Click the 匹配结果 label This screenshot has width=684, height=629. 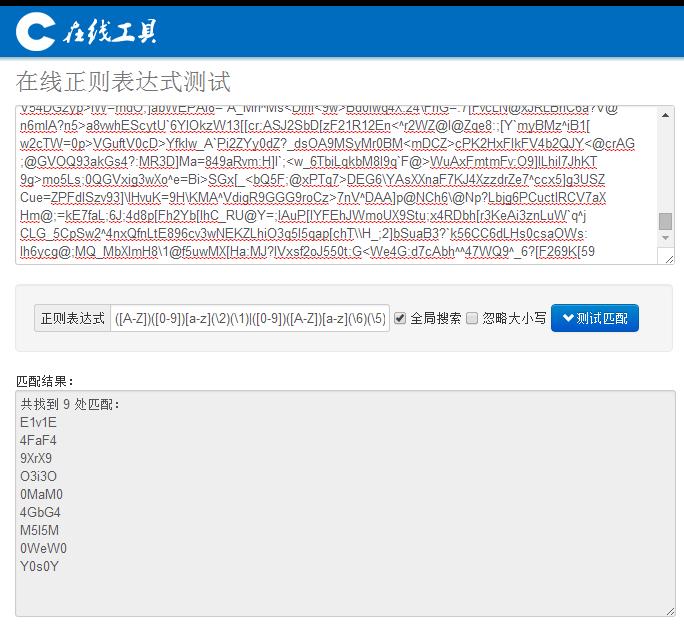[x=44, y=382]
